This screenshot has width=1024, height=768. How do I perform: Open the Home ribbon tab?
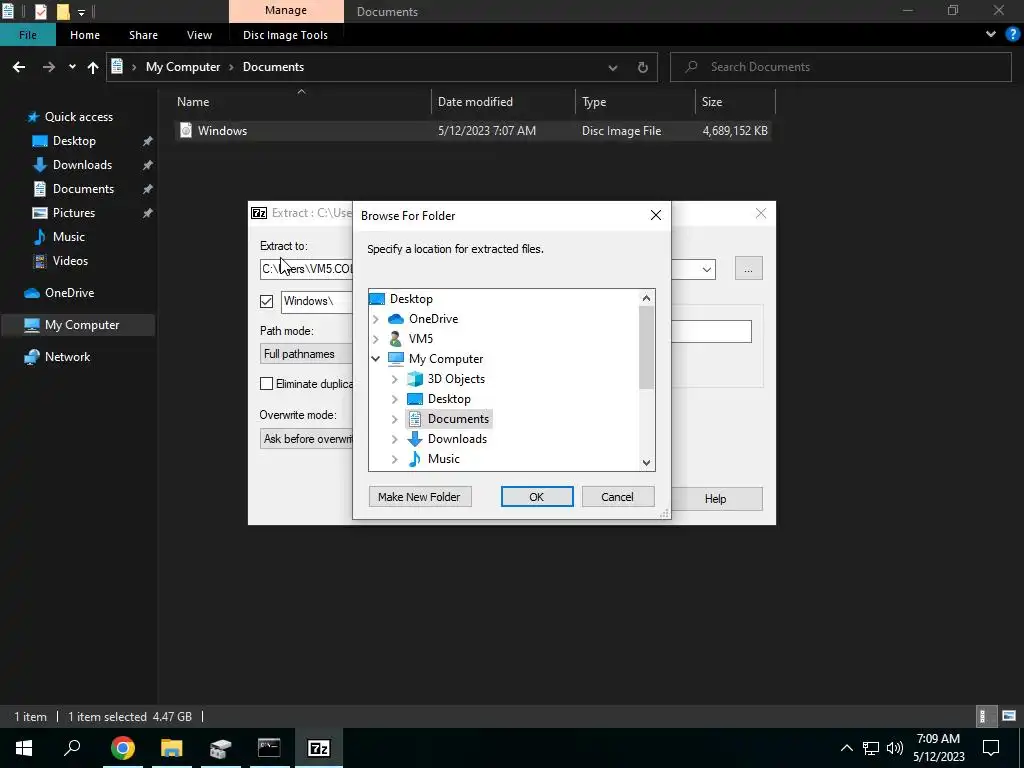85,35
